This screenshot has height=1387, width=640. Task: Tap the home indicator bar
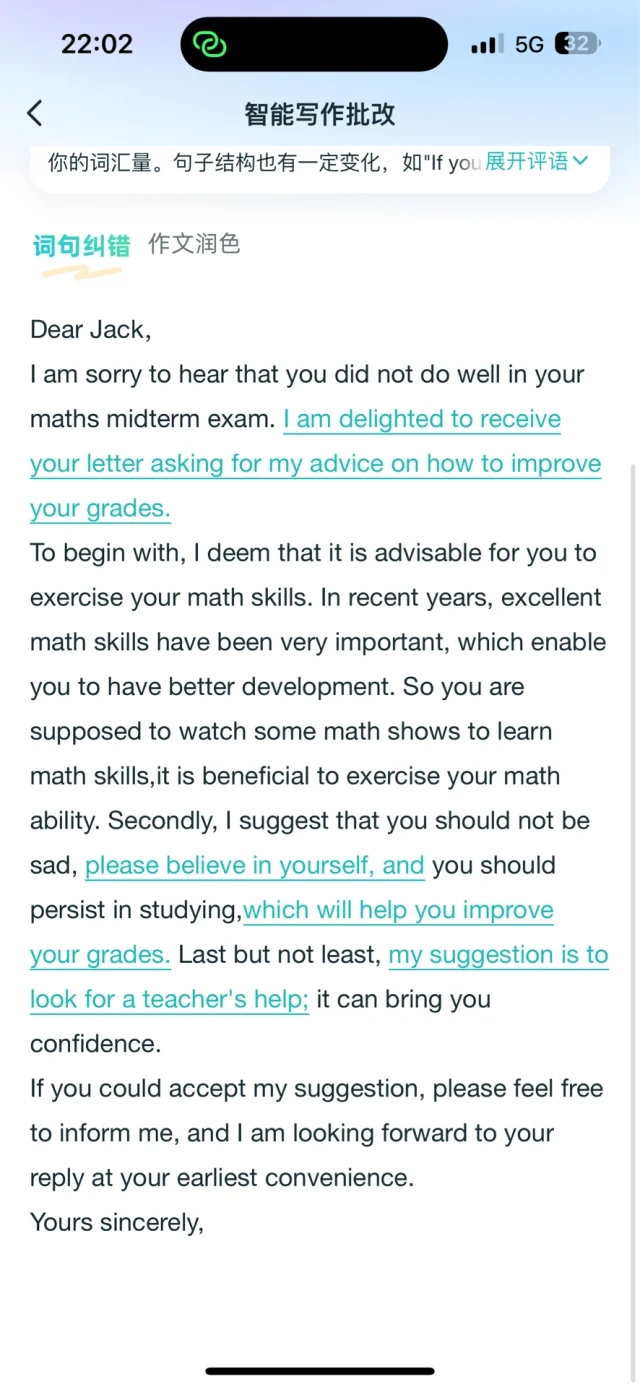pos(320,1370)
